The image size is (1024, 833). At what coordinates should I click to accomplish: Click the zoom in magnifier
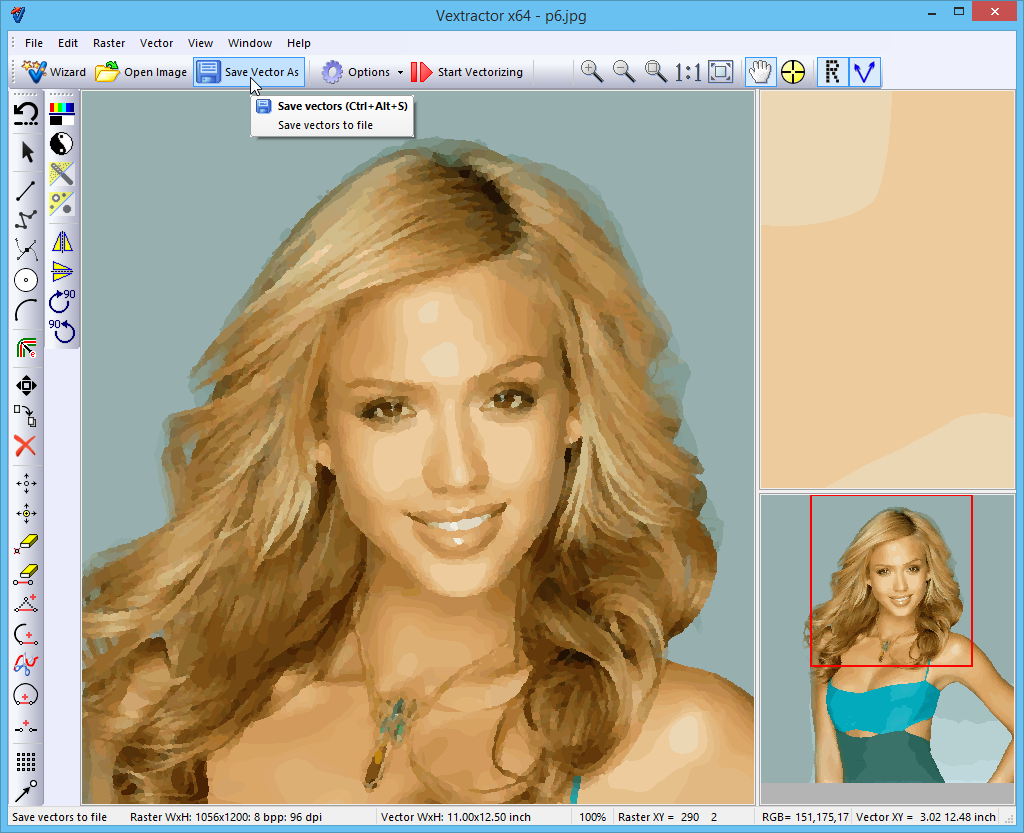tap(591, 72)
